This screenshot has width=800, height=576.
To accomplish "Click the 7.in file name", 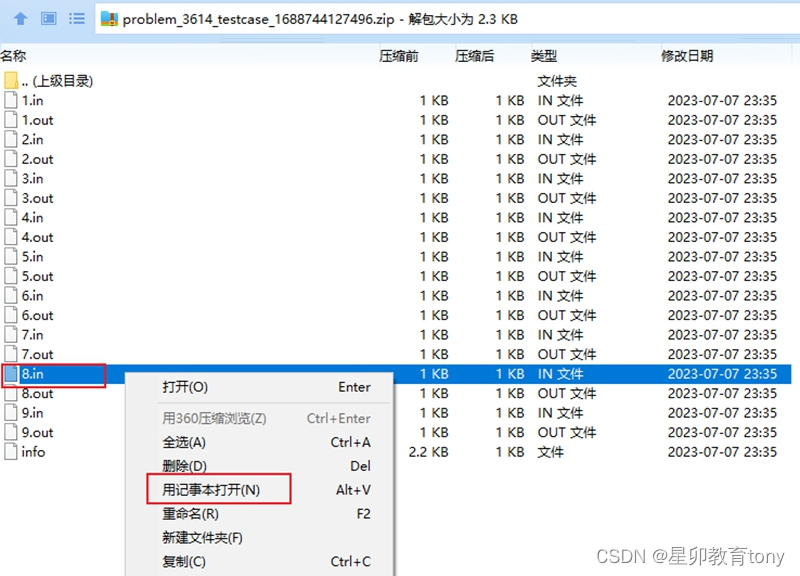I will point(32,335).
